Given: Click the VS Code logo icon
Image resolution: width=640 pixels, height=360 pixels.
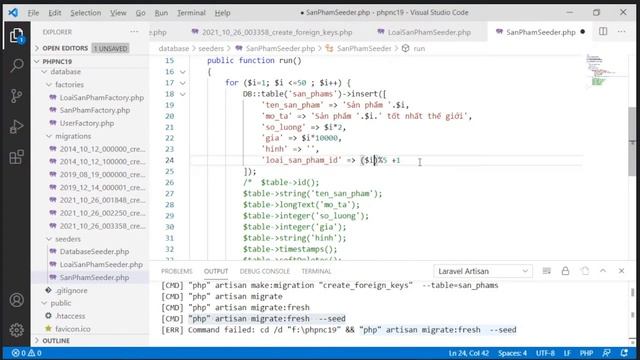Looking at the screenshot, I should click(x=13, y=12).
